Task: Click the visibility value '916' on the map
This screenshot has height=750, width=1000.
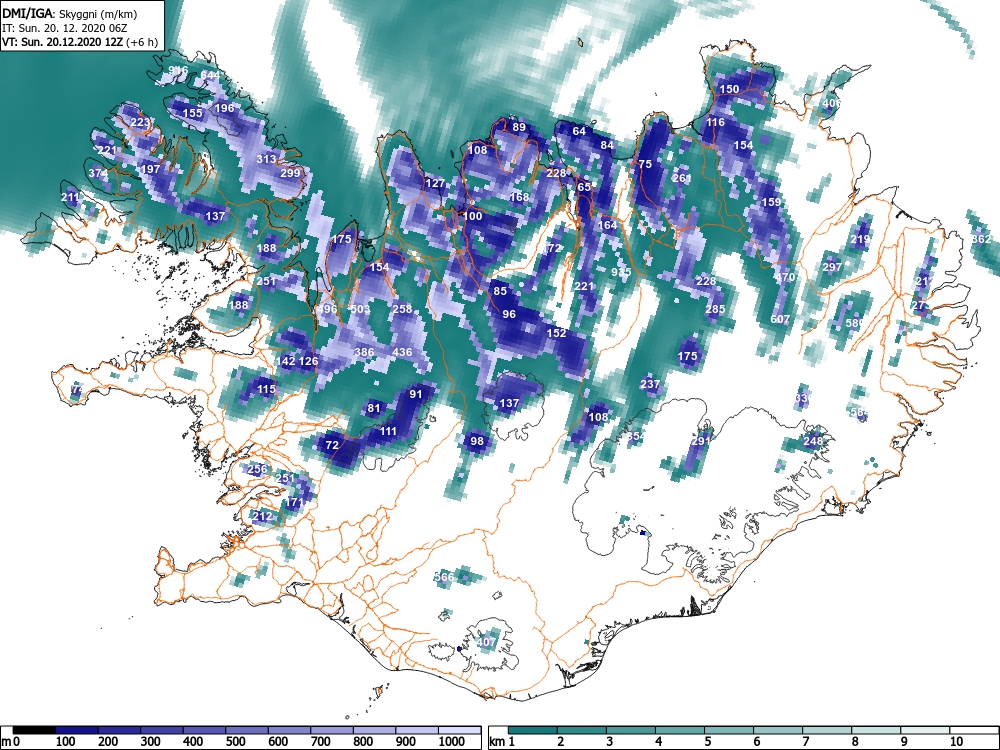Action: point(179,70)
